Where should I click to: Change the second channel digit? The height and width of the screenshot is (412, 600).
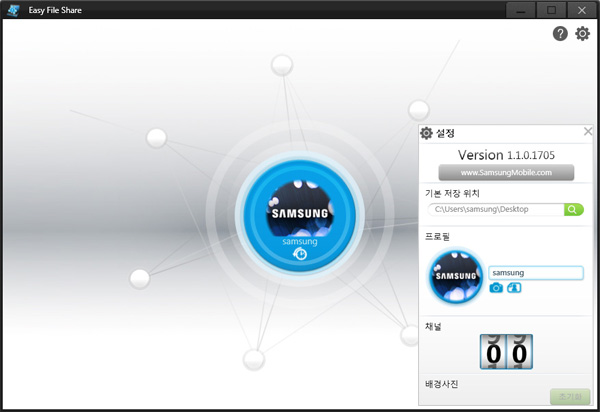click(519, 352)
